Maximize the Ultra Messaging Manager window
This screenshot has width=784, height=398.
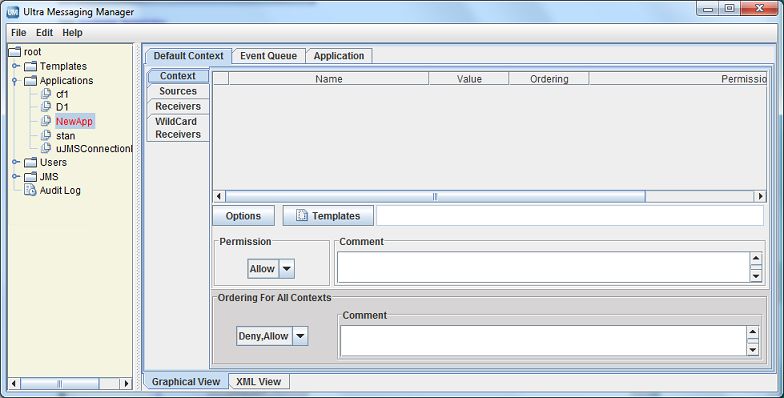(730, 8)
